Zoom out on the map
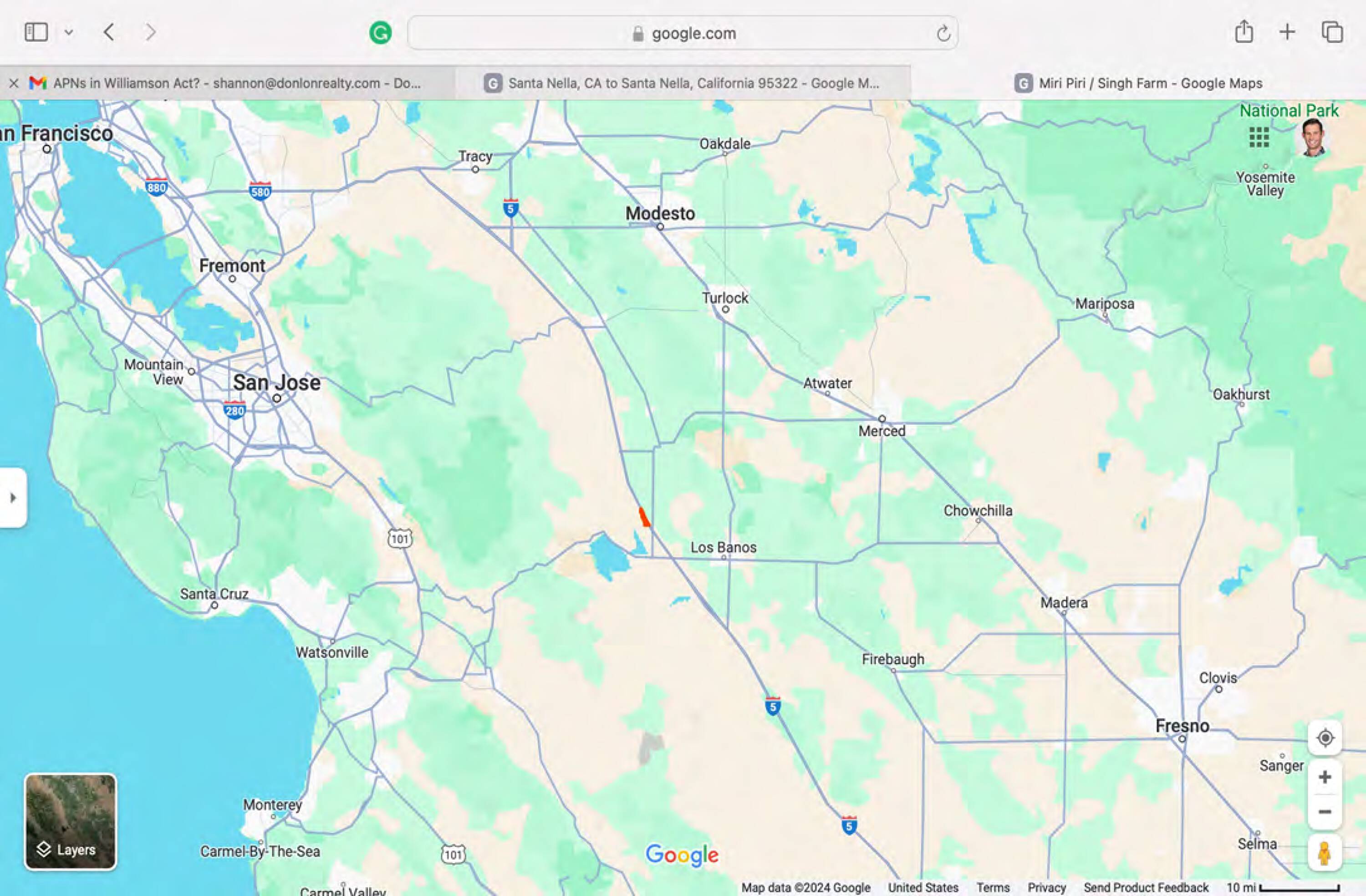The width and height of the screenshot is (1366, 896). [1325, 812]
